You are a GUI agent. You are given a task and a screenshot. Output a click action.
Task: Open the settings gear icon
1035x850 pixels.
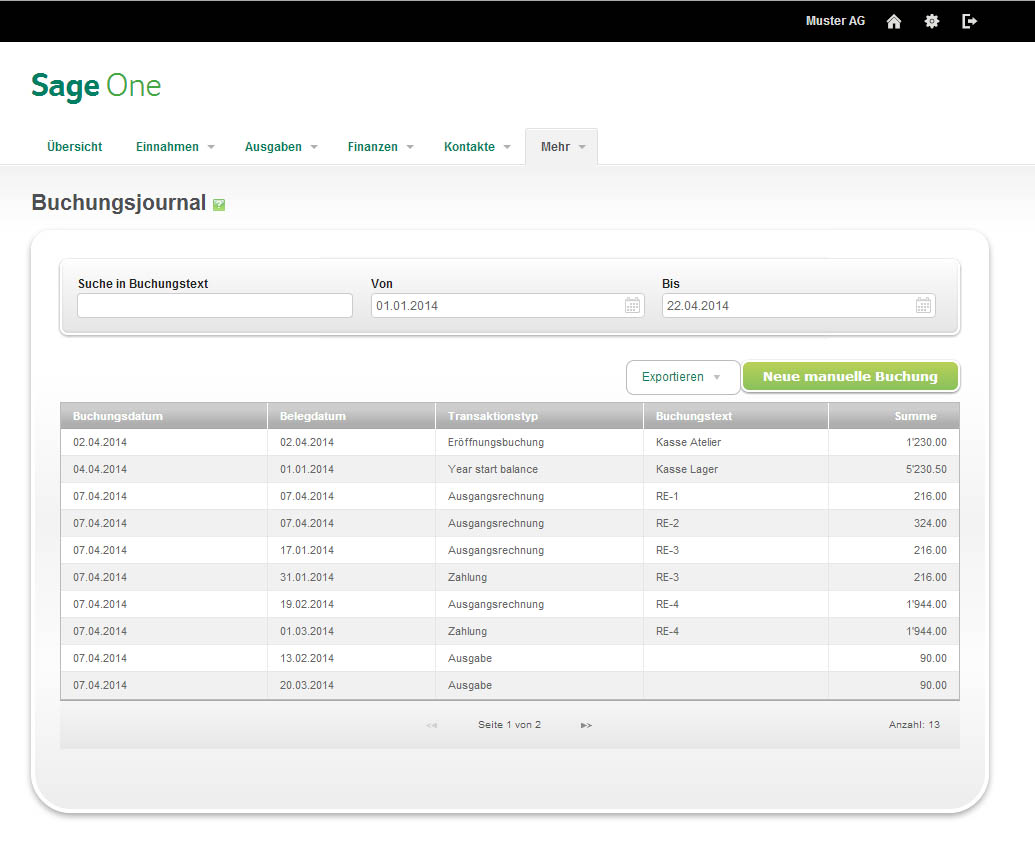point(931,21)
